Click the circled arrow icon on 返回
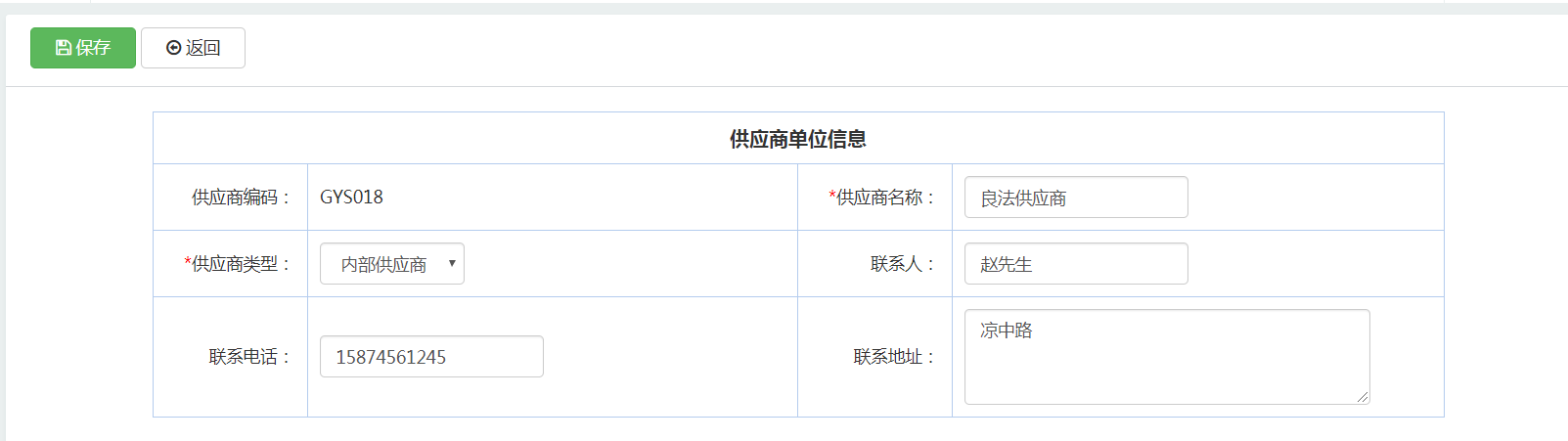The height and width of the screenshot is (441, 1568). point(173,48)
